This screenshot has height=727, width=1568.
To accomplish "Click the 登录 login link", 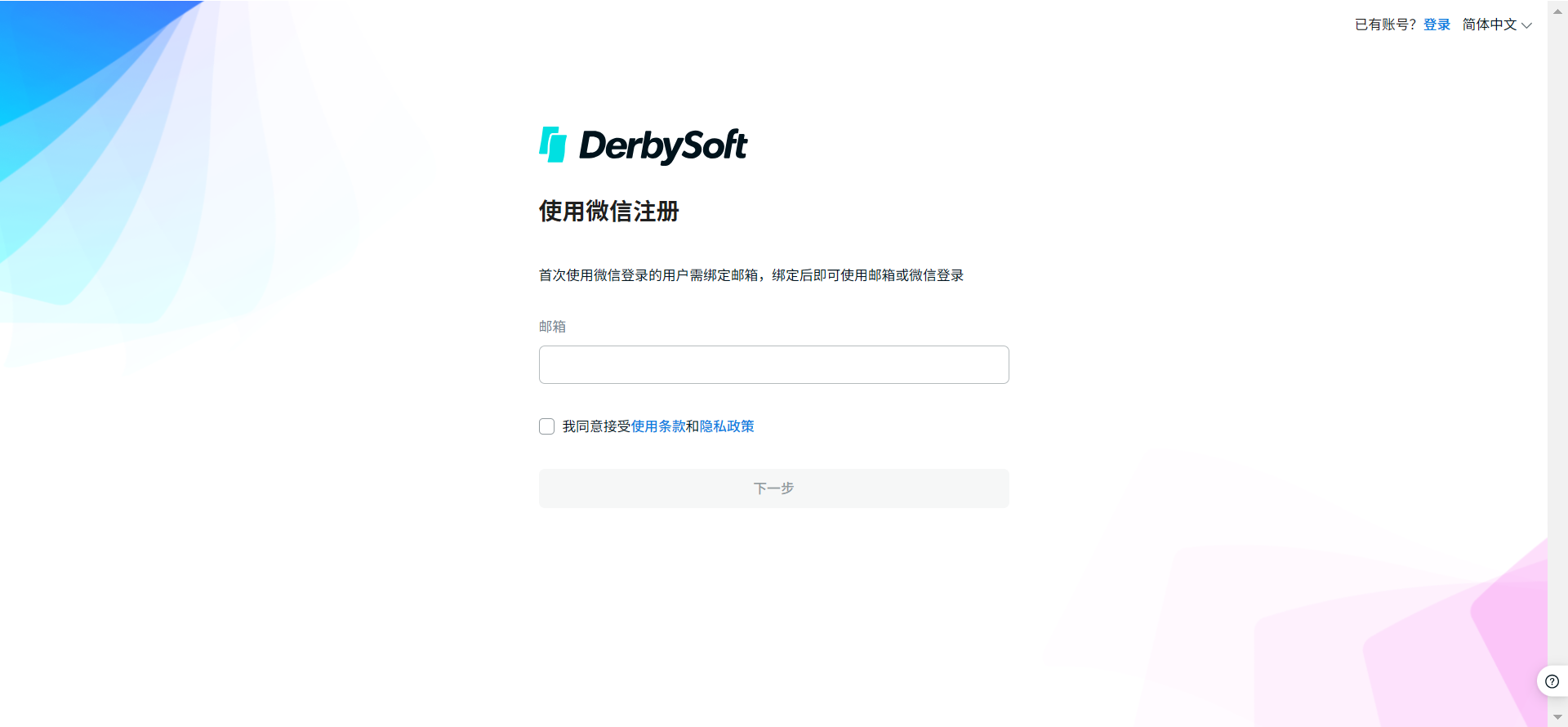I will pyautogui.click(x=1437, y=25).
